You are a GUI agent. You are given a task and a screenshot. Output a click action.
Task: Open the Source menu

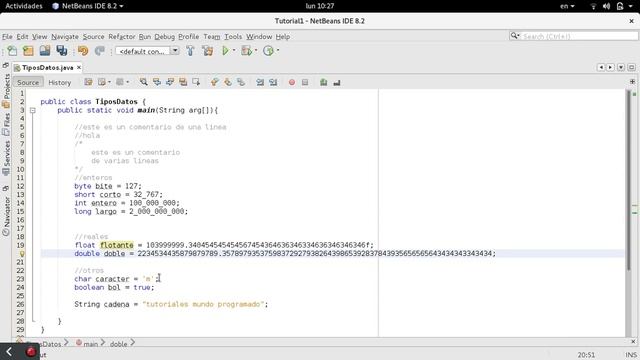pyautogui.click(x=93, y=37)
